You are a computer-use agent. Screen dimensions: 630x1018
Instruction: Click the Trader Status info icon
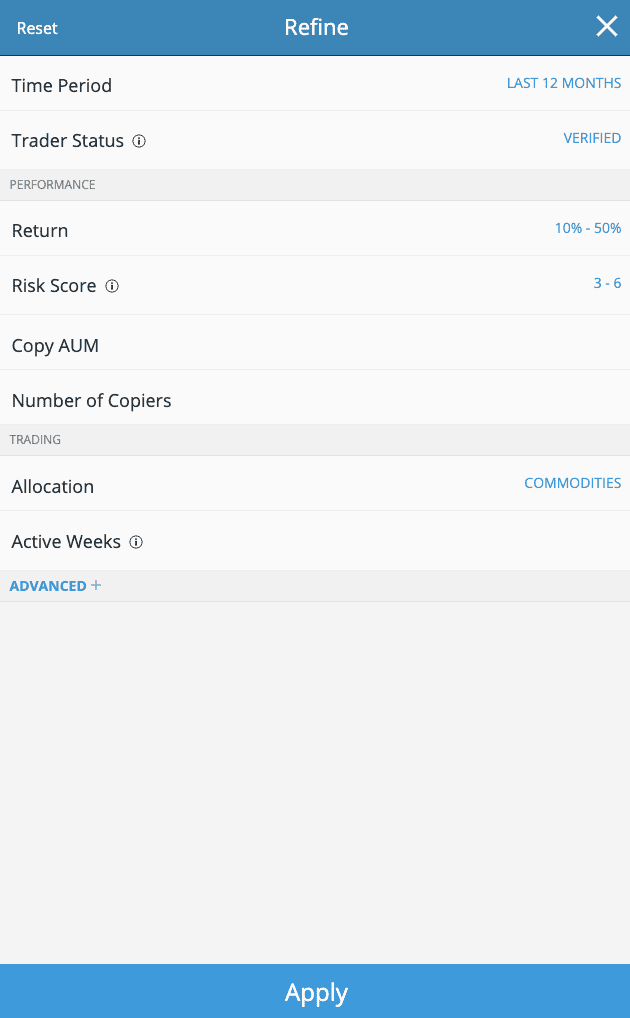(139, 141)
